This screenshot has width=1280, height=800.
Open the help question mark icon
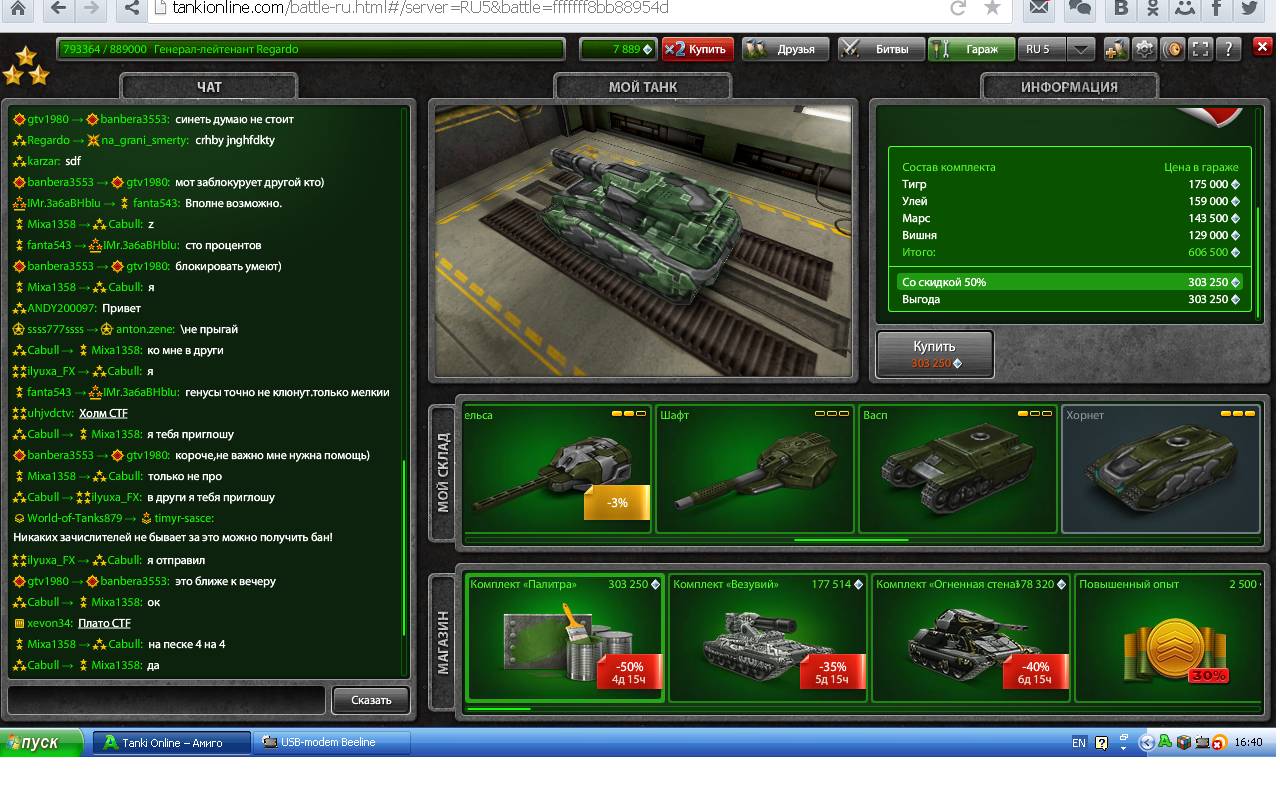click(x=1229, y=49)
